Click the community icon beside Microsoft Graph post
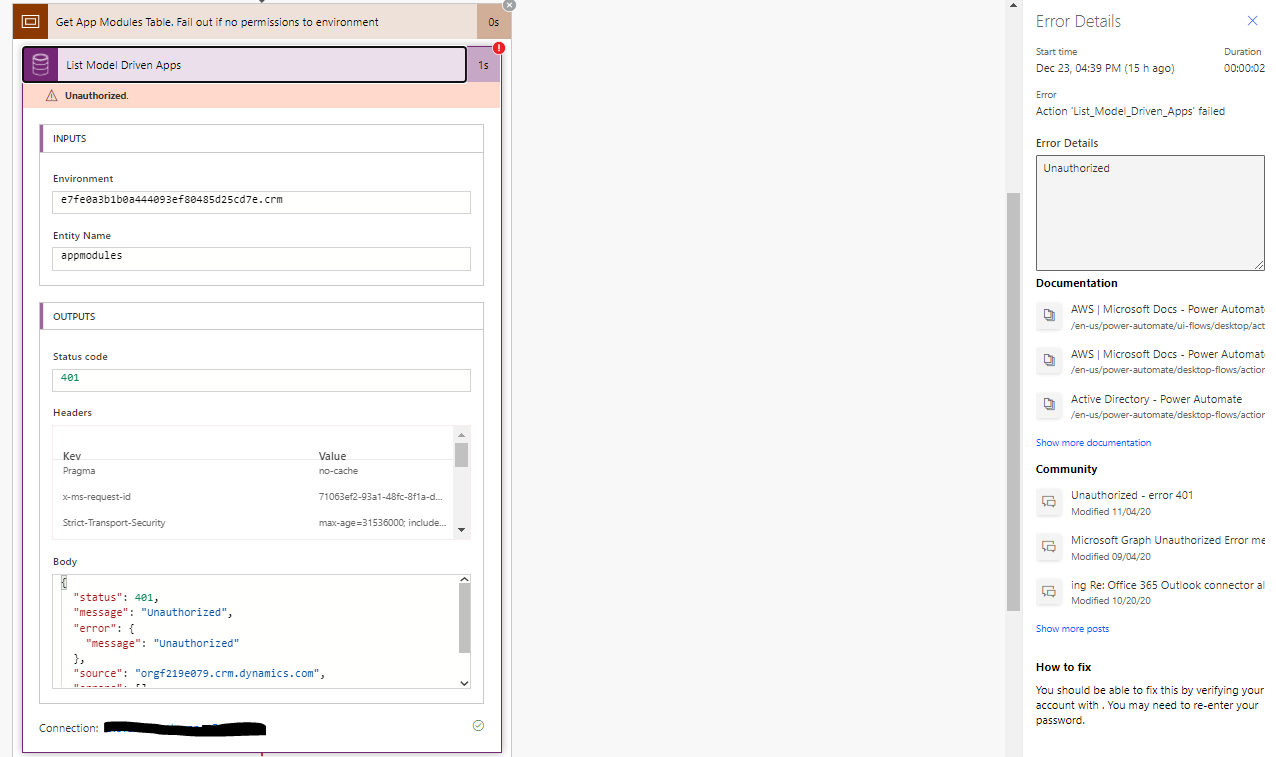 1048,547
